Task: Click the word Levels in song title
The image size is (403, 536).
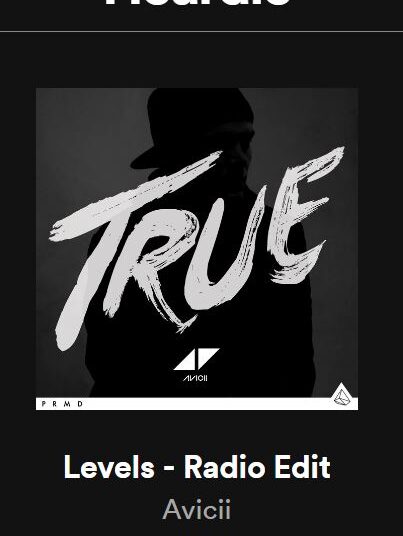Action: (109, 467)
